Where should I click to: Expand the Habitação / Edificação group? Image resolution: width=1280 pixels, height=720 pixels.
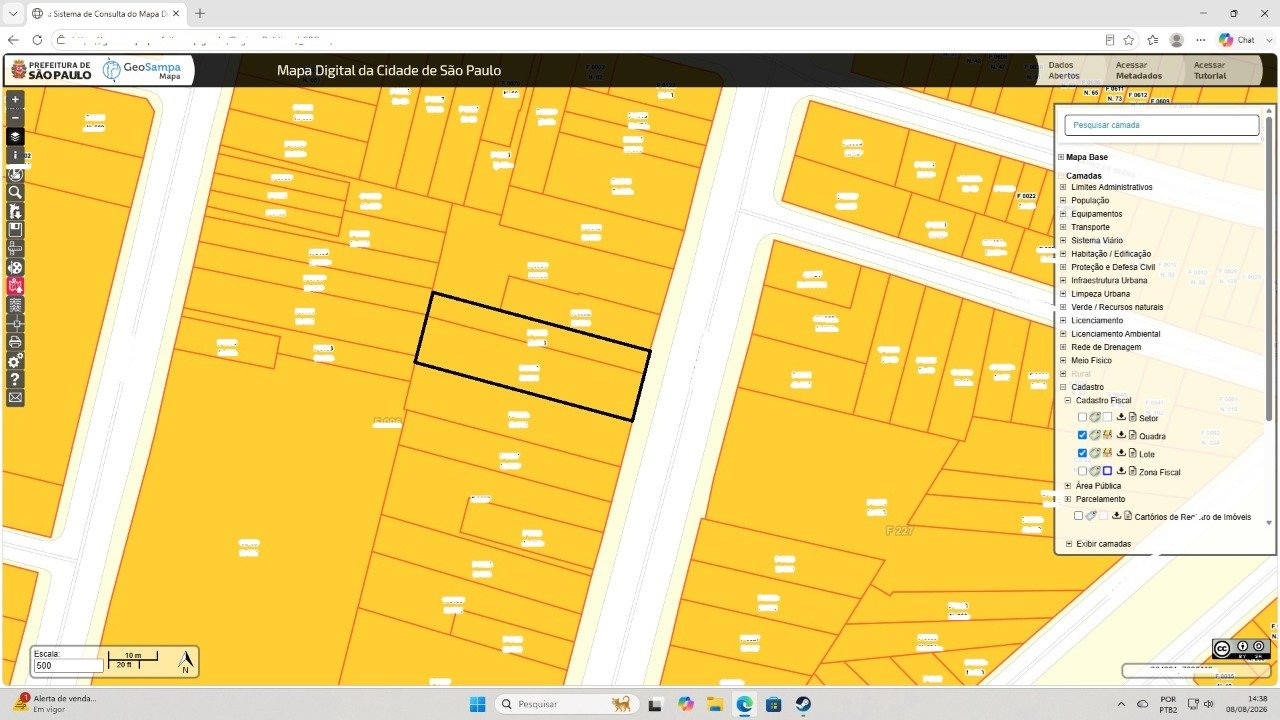point(1064,254)
